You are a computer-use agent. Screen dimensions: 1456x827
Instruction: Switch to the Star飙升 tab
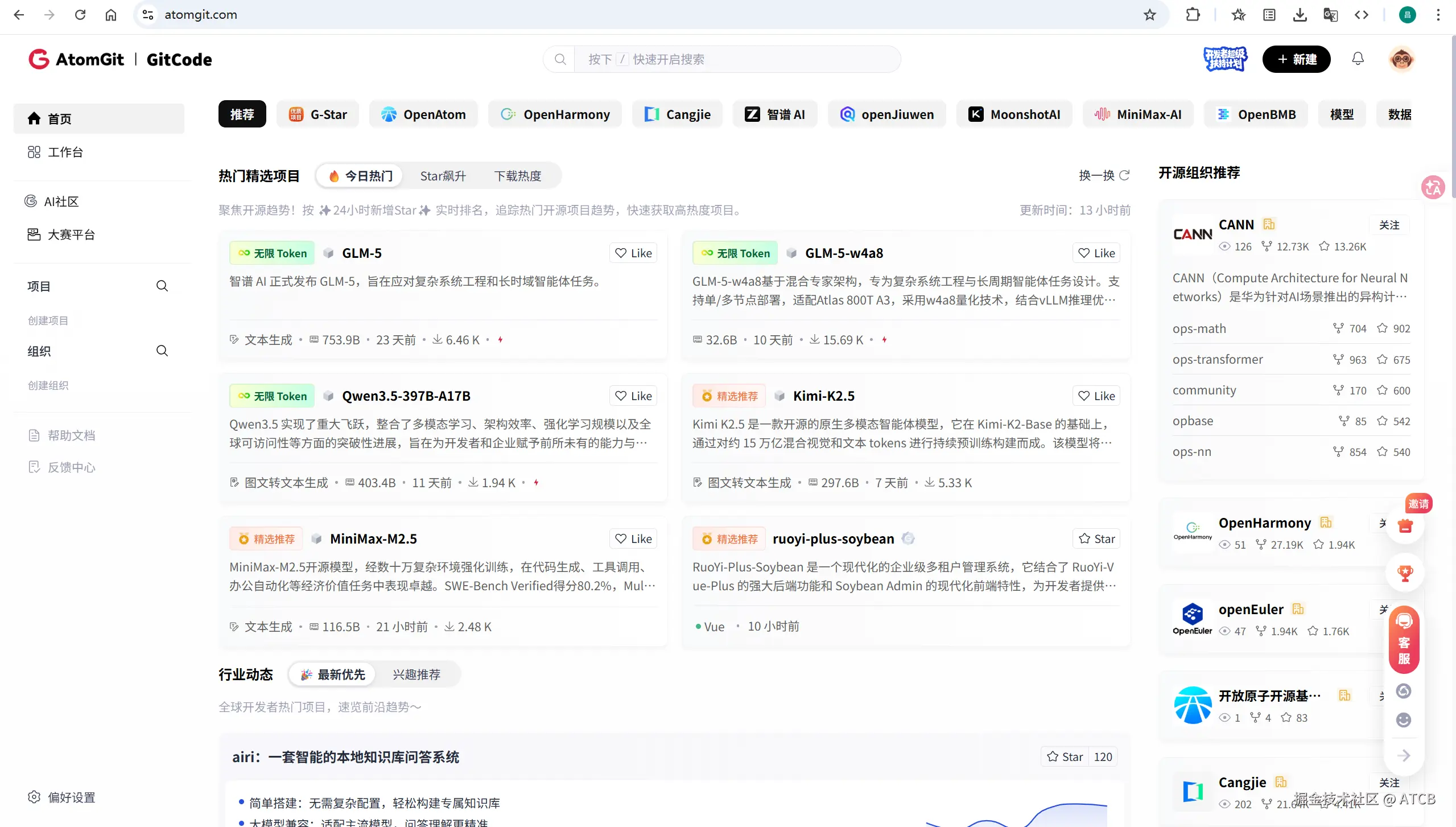[x=443, y=176]
